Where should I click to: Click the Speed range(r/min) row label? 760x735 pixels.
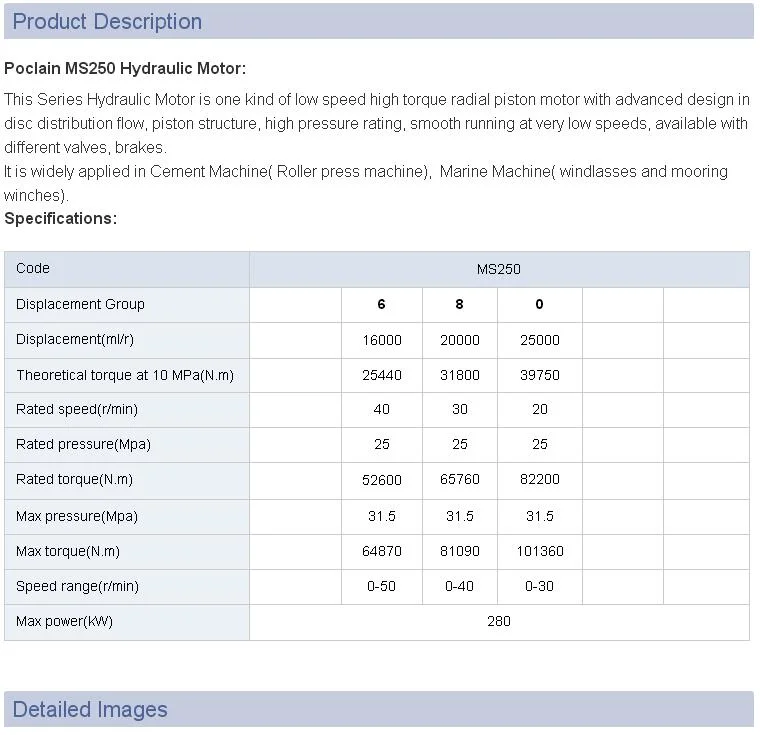(78, 586)
